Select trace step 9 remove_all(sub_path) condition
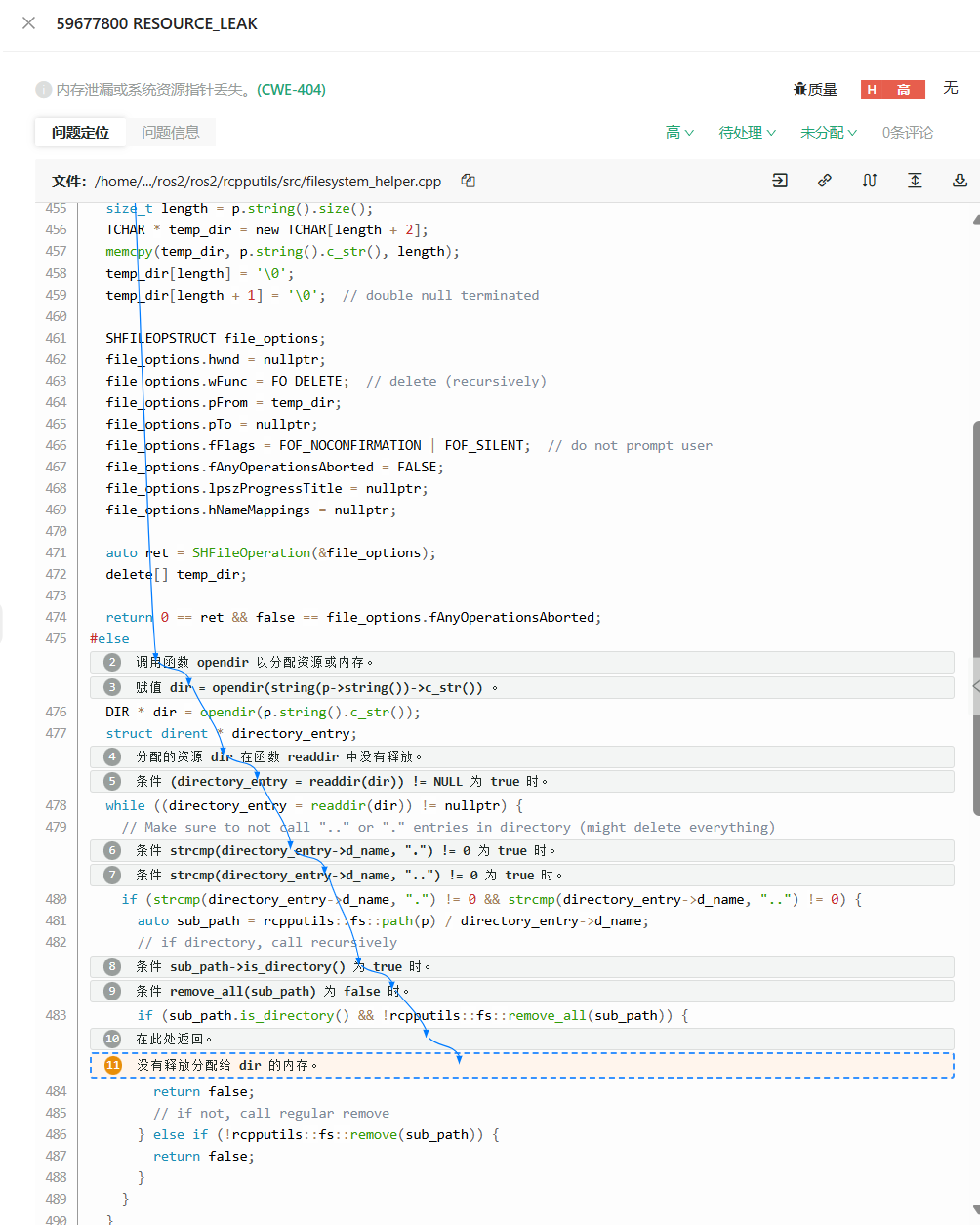 pyautogui.click(x=522, y=991)
